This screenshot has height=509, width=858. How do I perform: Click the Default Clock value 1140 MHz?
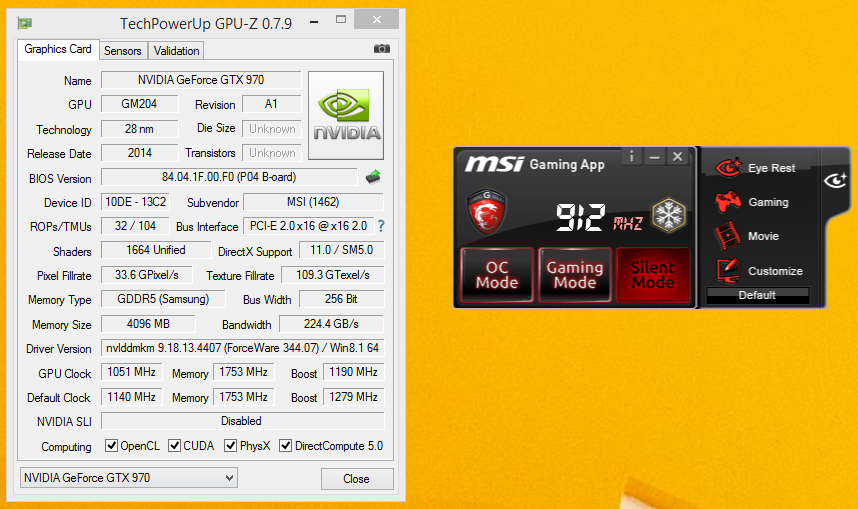[131, 397]
